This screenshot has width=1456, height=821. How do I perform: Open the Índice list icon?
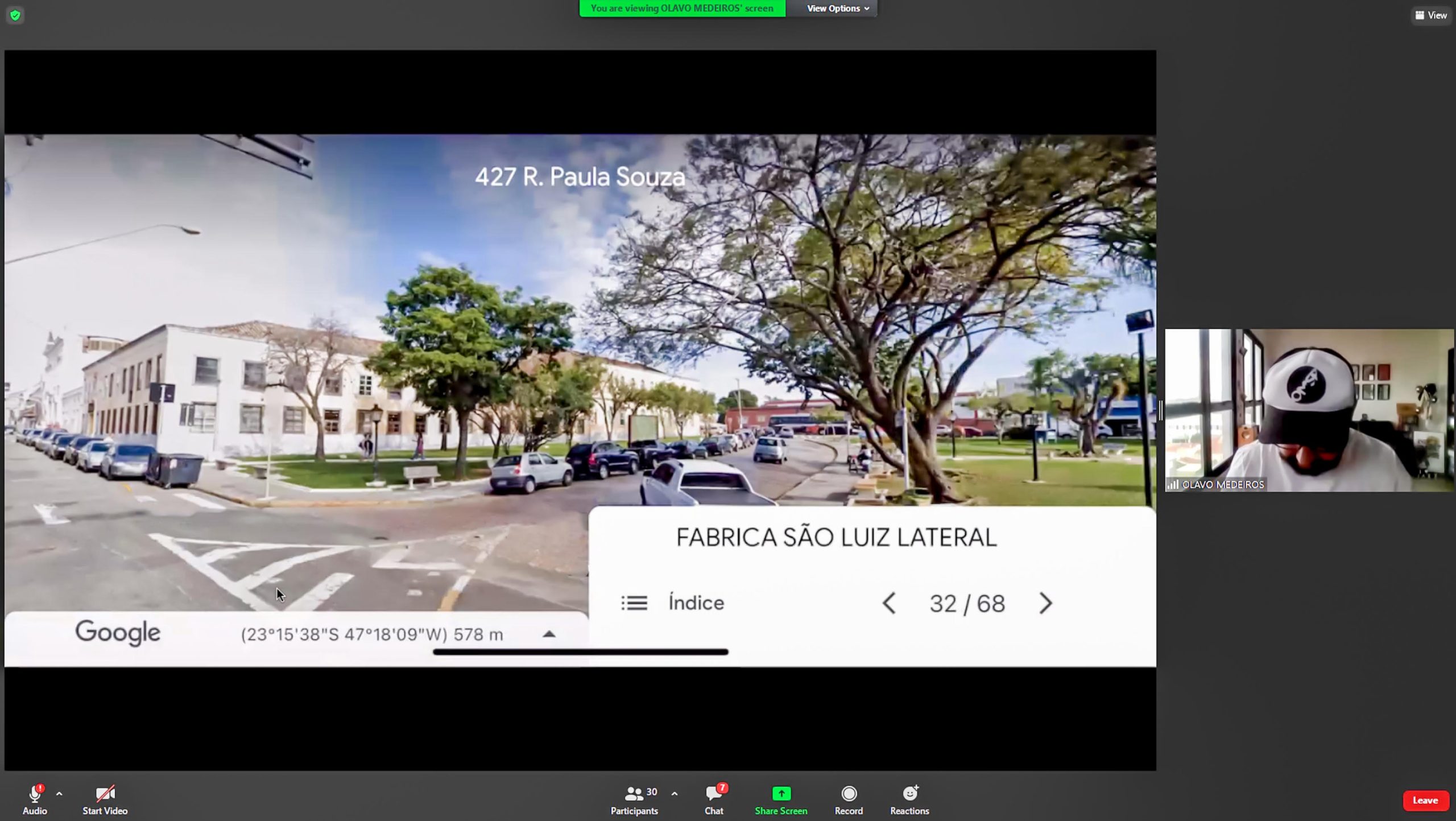(x=634, y=603)
